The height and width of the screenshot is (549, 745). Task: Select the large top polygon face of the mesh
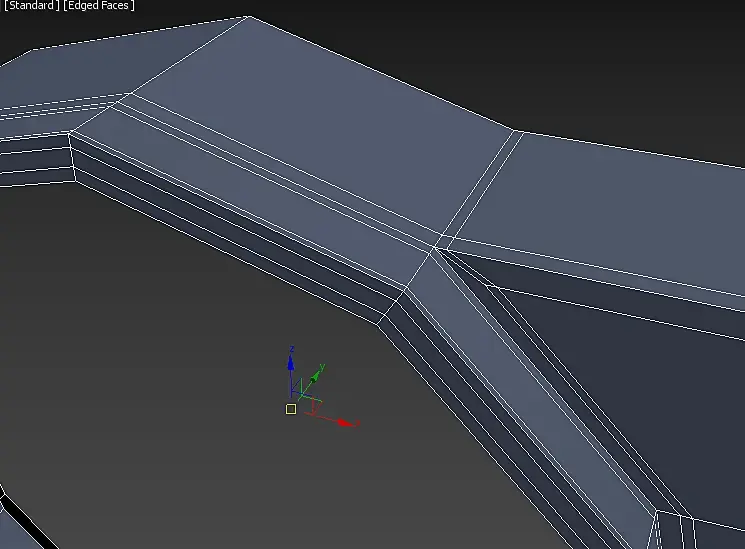(x=323, y=128)
